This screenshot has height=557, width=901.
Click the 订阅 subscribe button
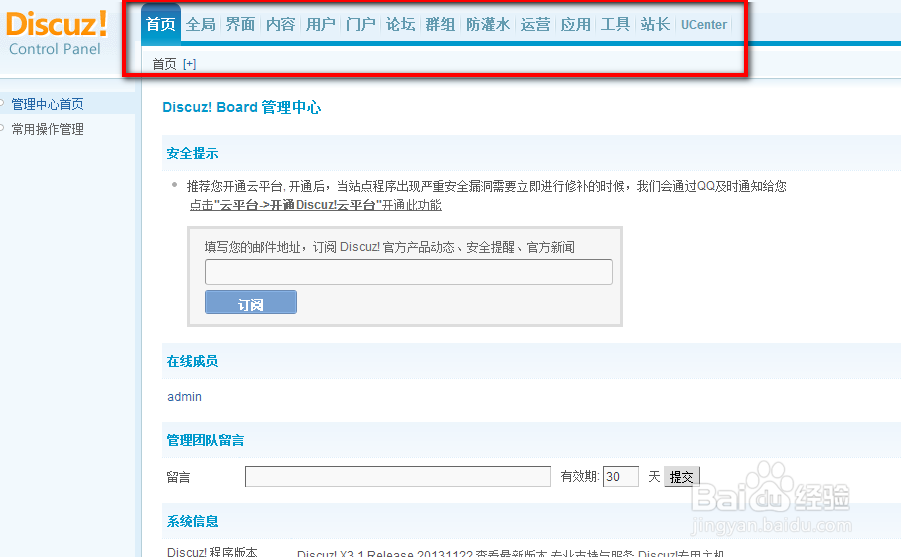251,302
